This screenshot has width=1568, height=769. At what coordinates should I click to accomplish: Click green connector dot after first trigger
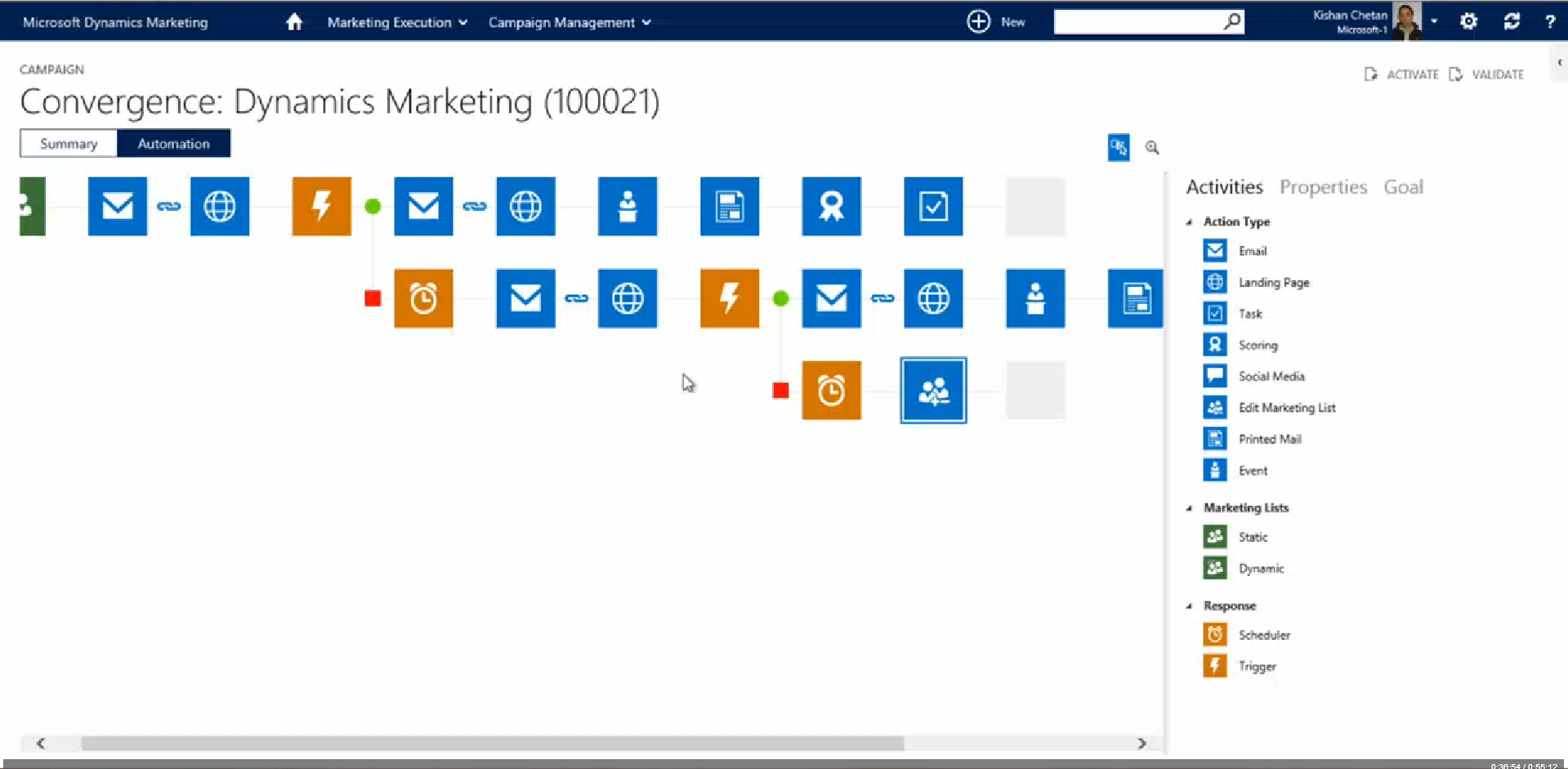pyautogui.click(x=373, y=207)
